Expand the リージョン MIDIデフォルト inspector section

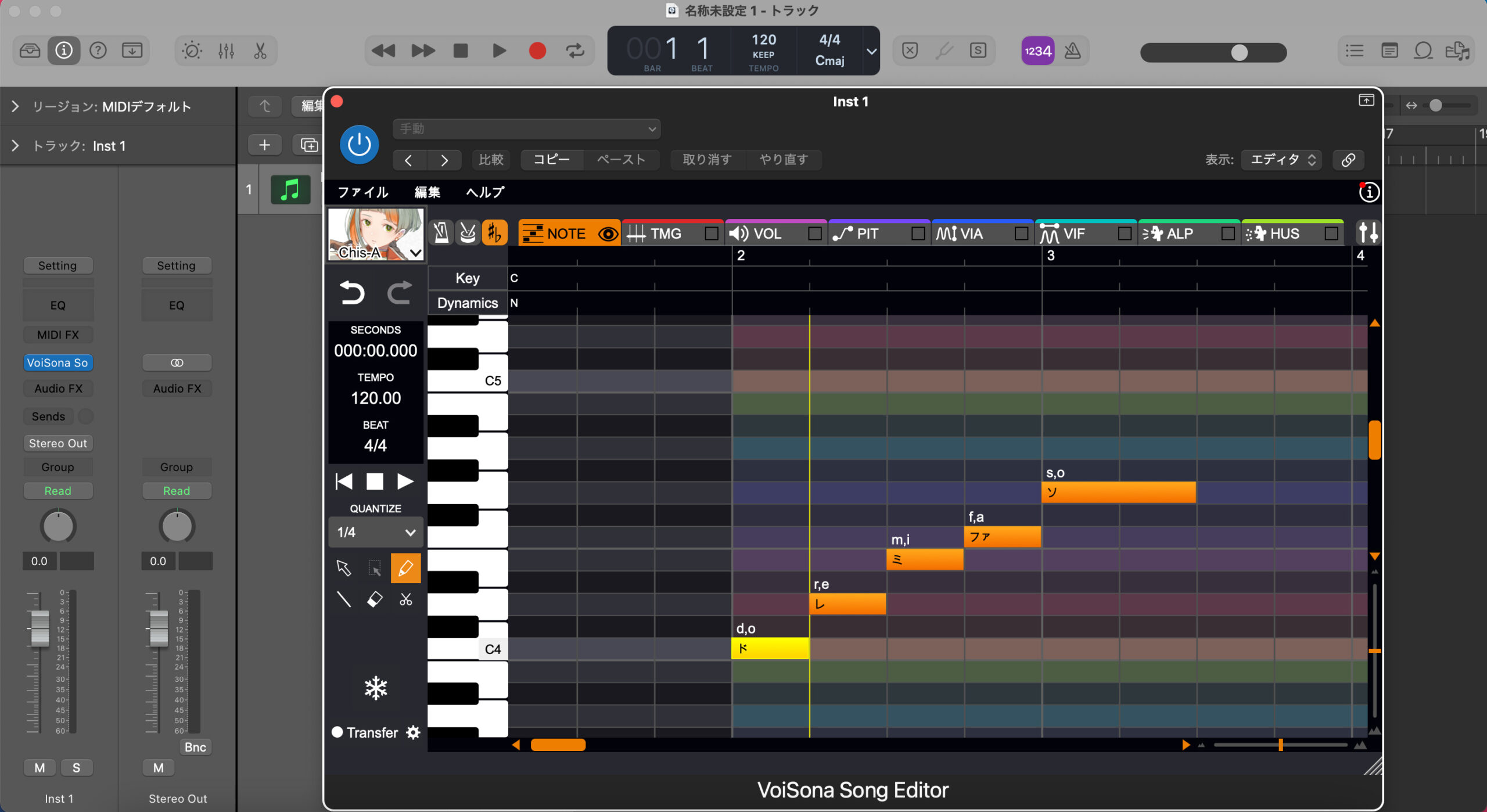tap(15, 106)
